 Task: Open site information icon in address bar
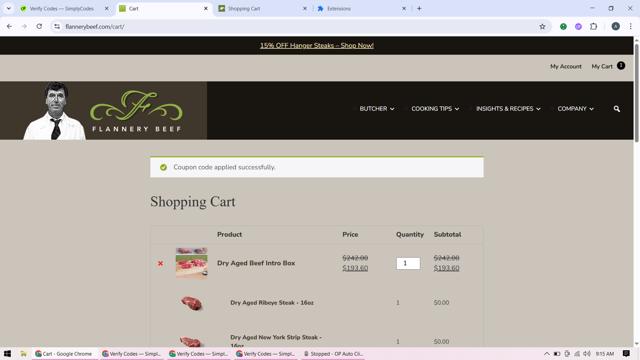pos(57,27)
